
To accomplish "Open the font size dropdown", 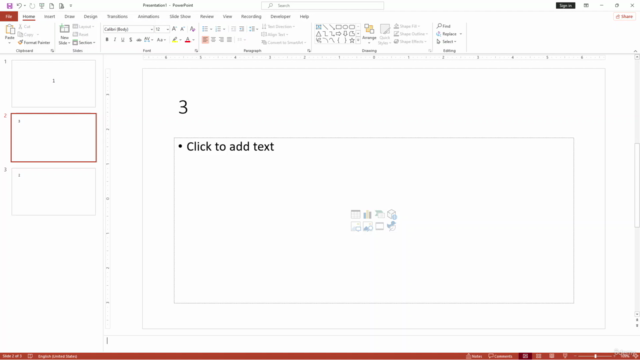I will click(x=167, y=29).
